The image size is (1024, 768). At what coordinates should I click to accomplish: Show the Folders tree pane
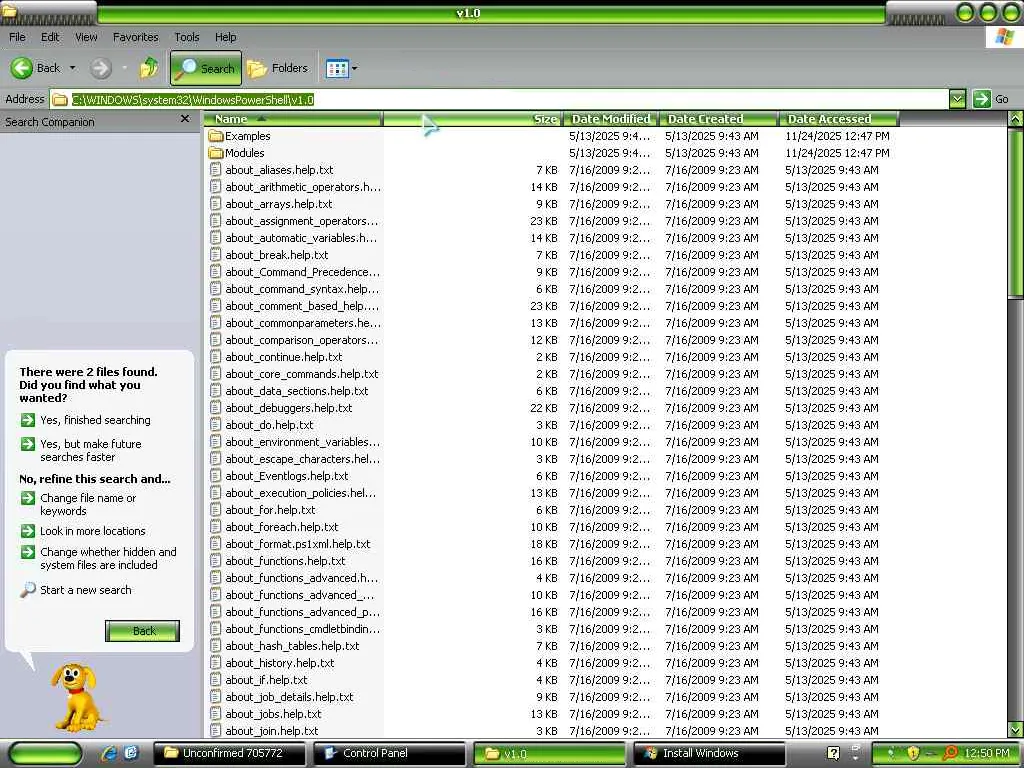tap(278, 68)
